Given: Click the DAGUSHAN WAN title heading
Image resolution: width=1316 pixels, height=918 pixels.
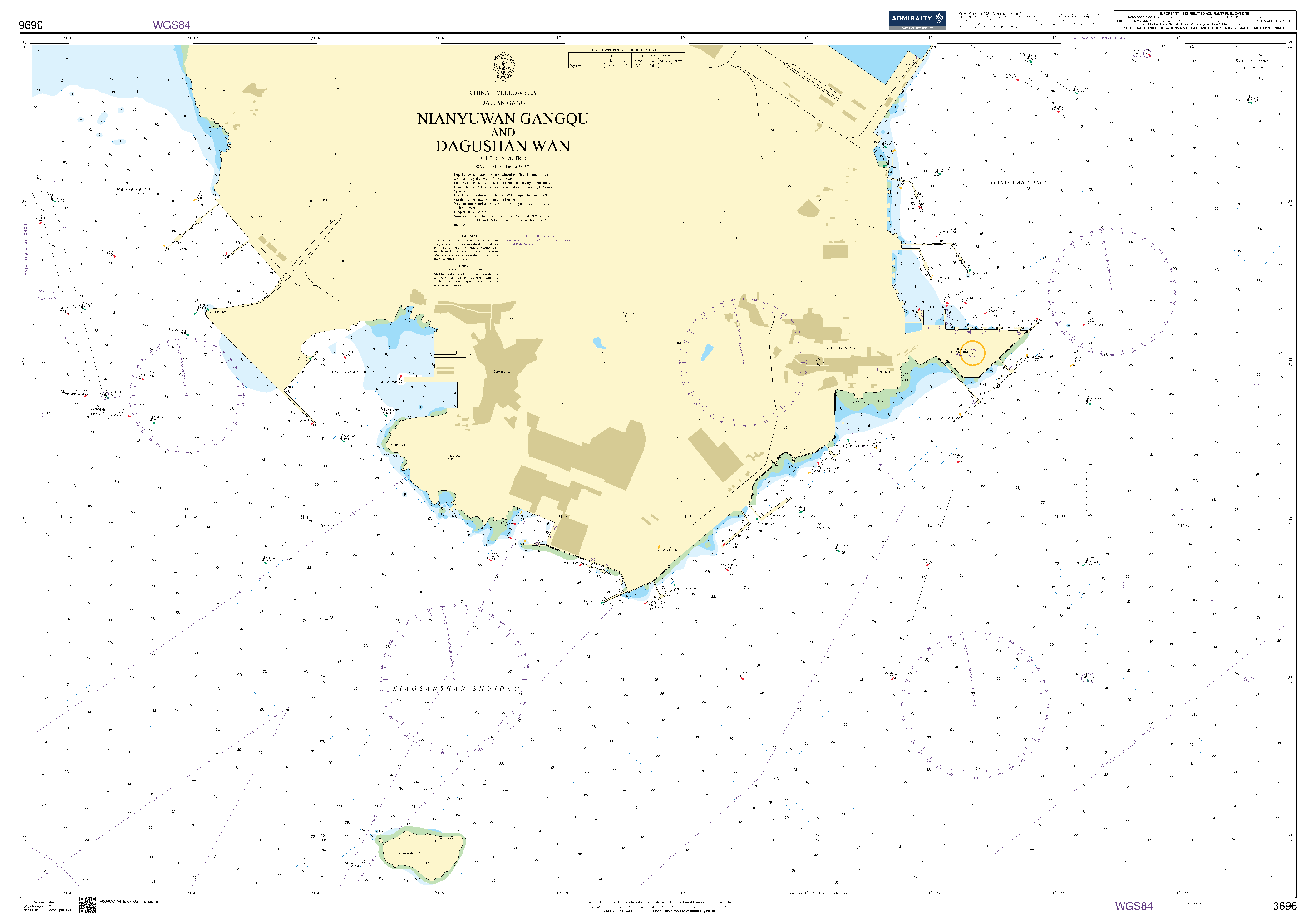Looking at the screenshot, I should (503, 146).
